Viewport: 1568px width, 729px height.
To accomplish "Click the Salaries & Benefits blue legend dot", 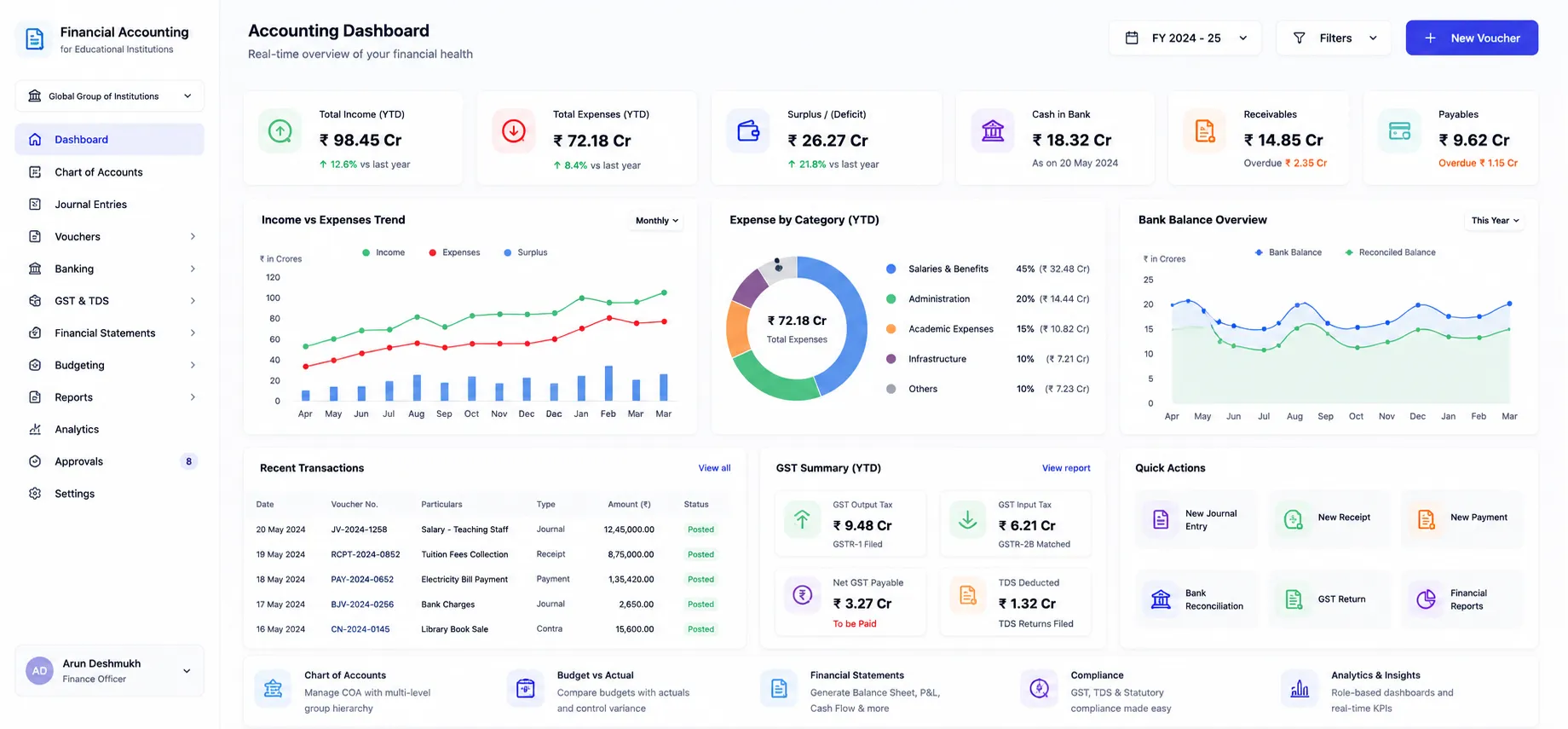I will 891,269.
